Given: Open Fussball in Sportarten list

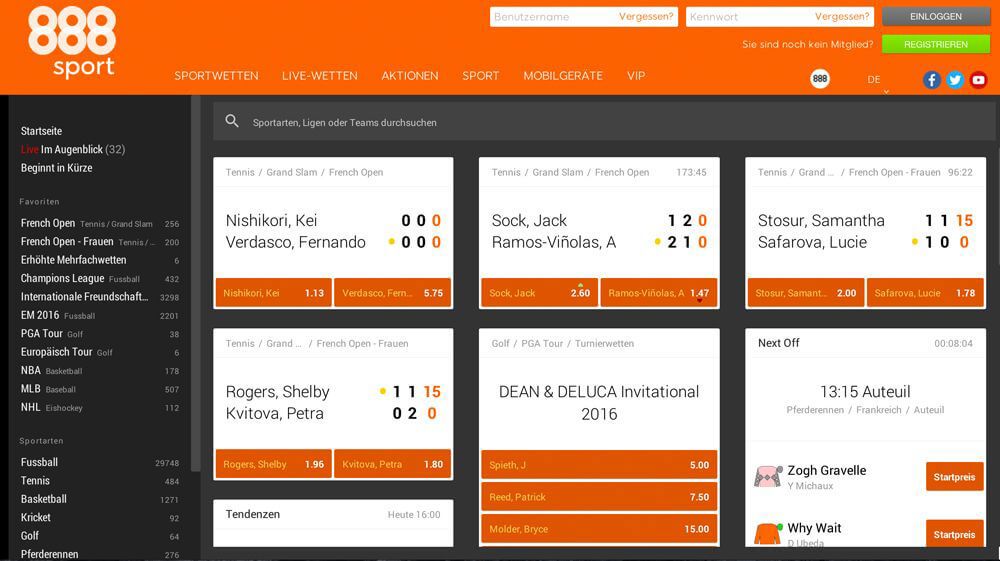Looking at the screenshot, I should tap(99, 462).
